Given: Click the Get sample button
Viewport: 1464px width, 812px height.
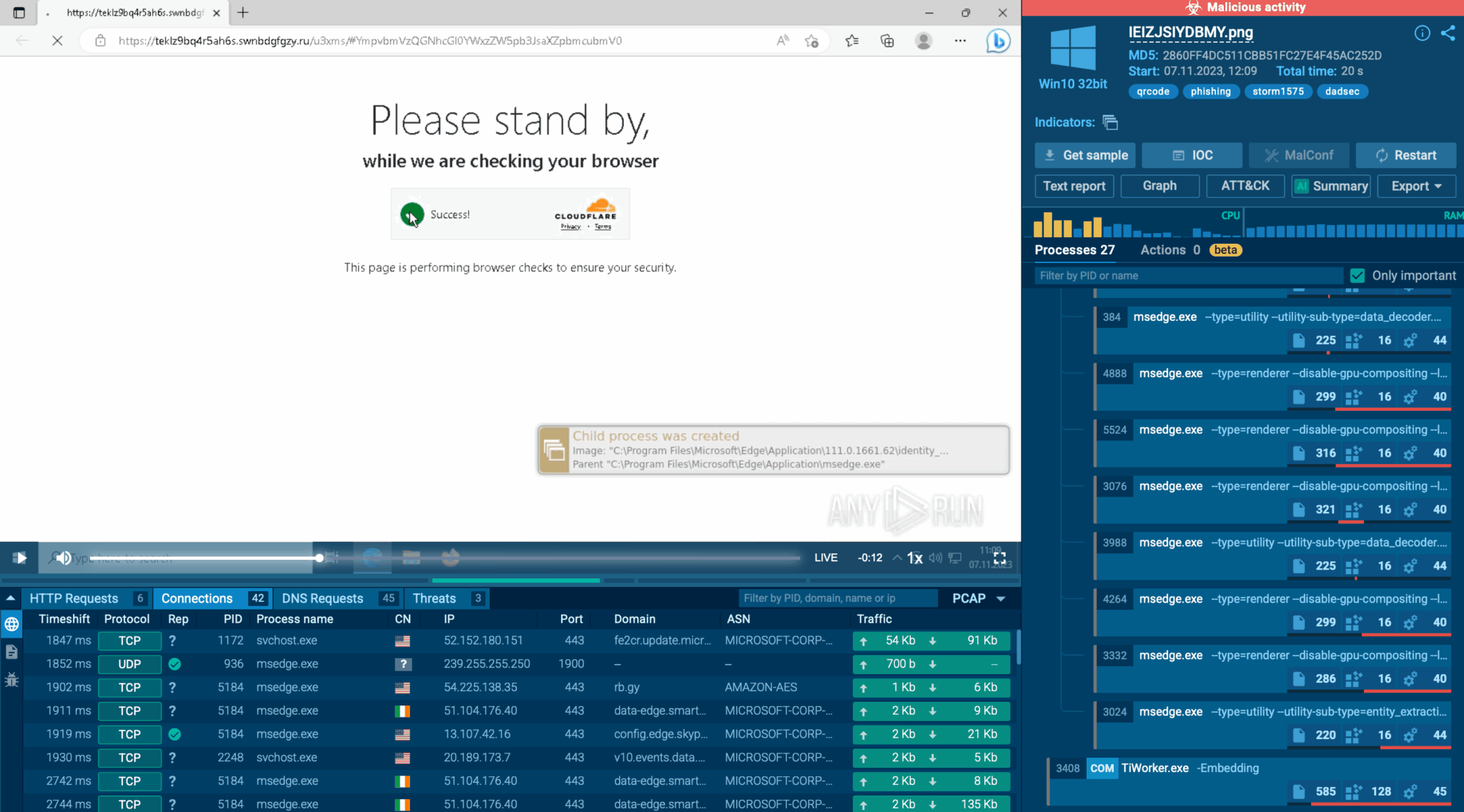Looking at the screenshot, I should click(x=1084, y=155).
